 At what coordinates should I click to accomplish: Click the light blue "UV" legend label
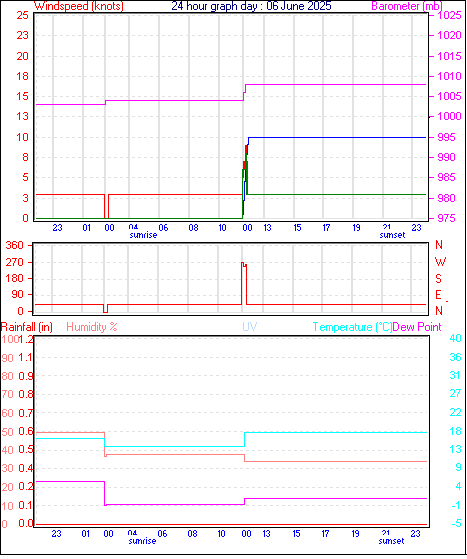250,327
